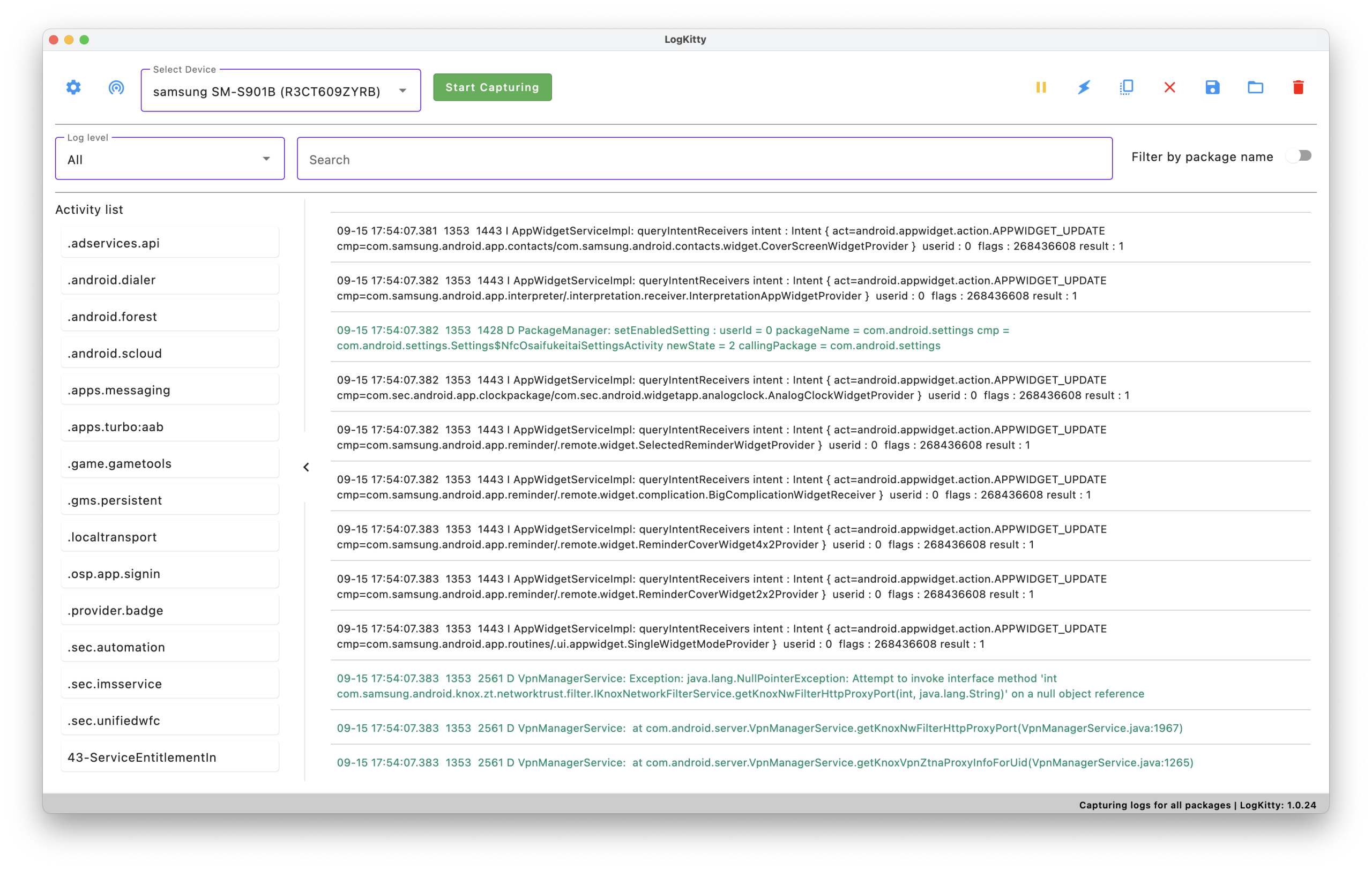Select .provider.badge activity
This screenshot has height=870, width=1372.
(x=170, y=610)
